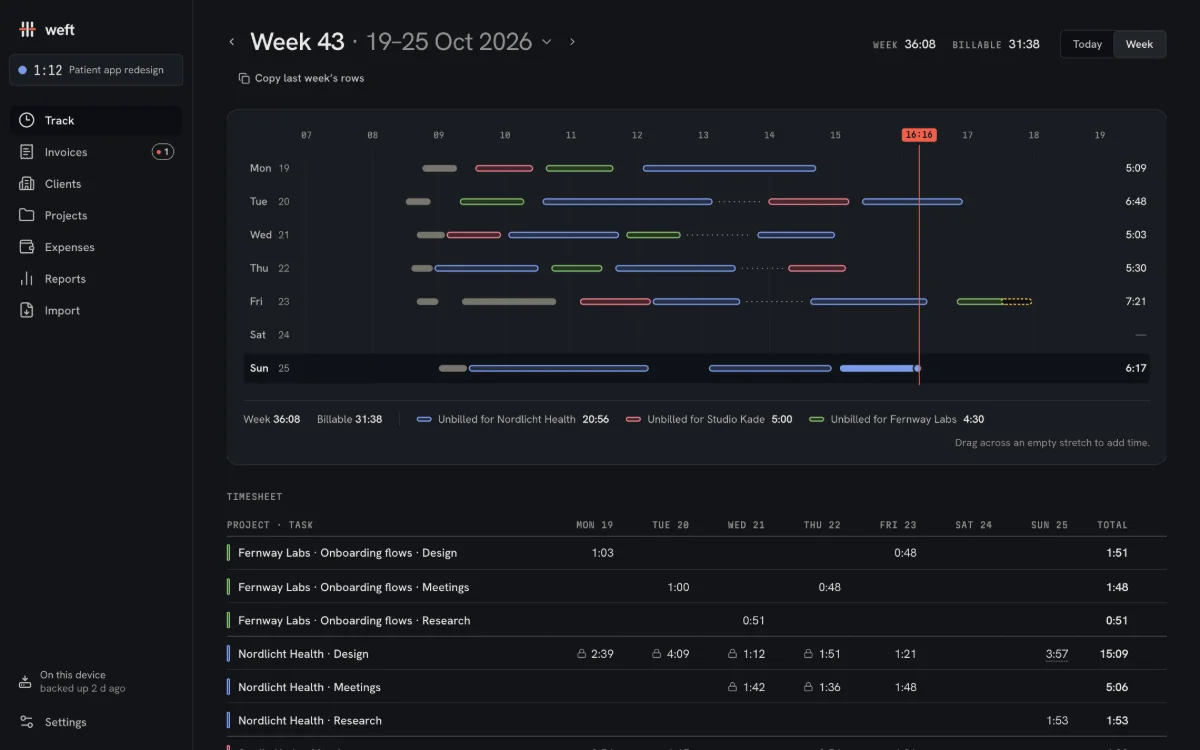Select the Nordlicht Health · Research row label
1200x750 pixels.
click(x=310, y=720)
